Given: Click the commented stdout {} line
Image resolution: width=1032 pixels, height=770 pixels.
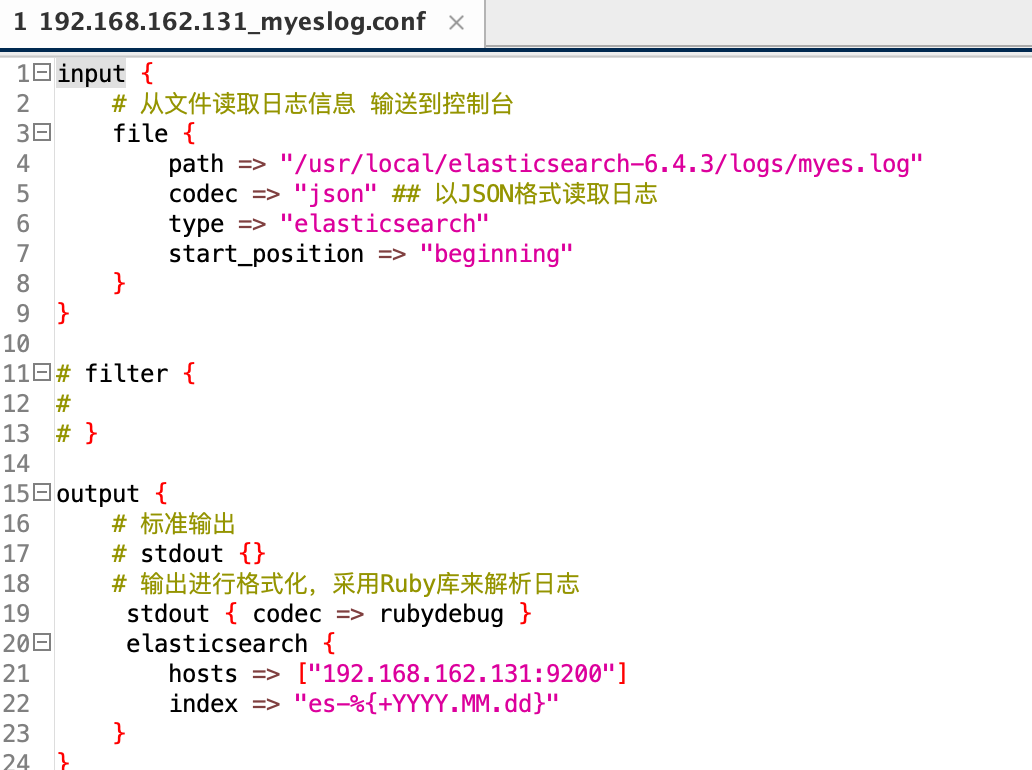Looking at the screenshot, I should pyautogui.click(x=189, y=554).
